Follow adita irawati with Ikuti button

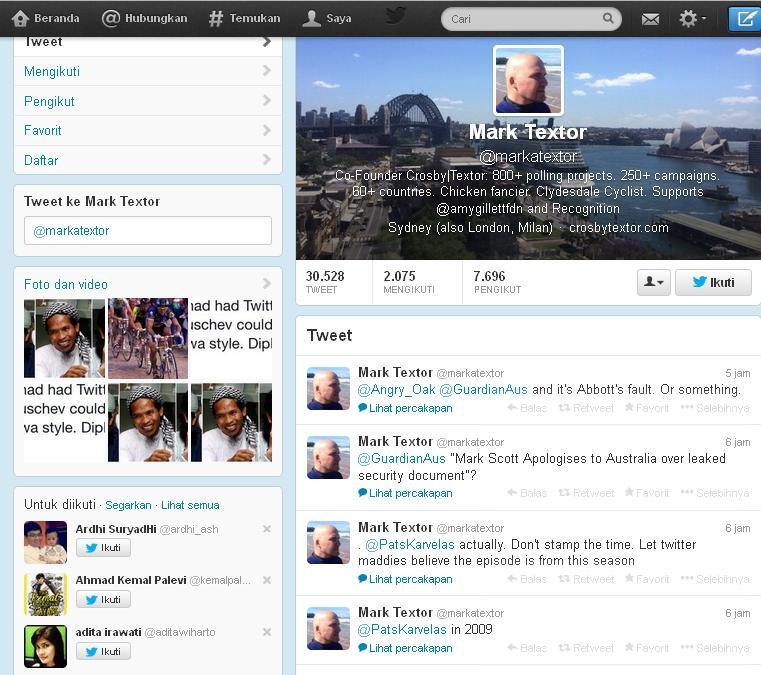103,652
